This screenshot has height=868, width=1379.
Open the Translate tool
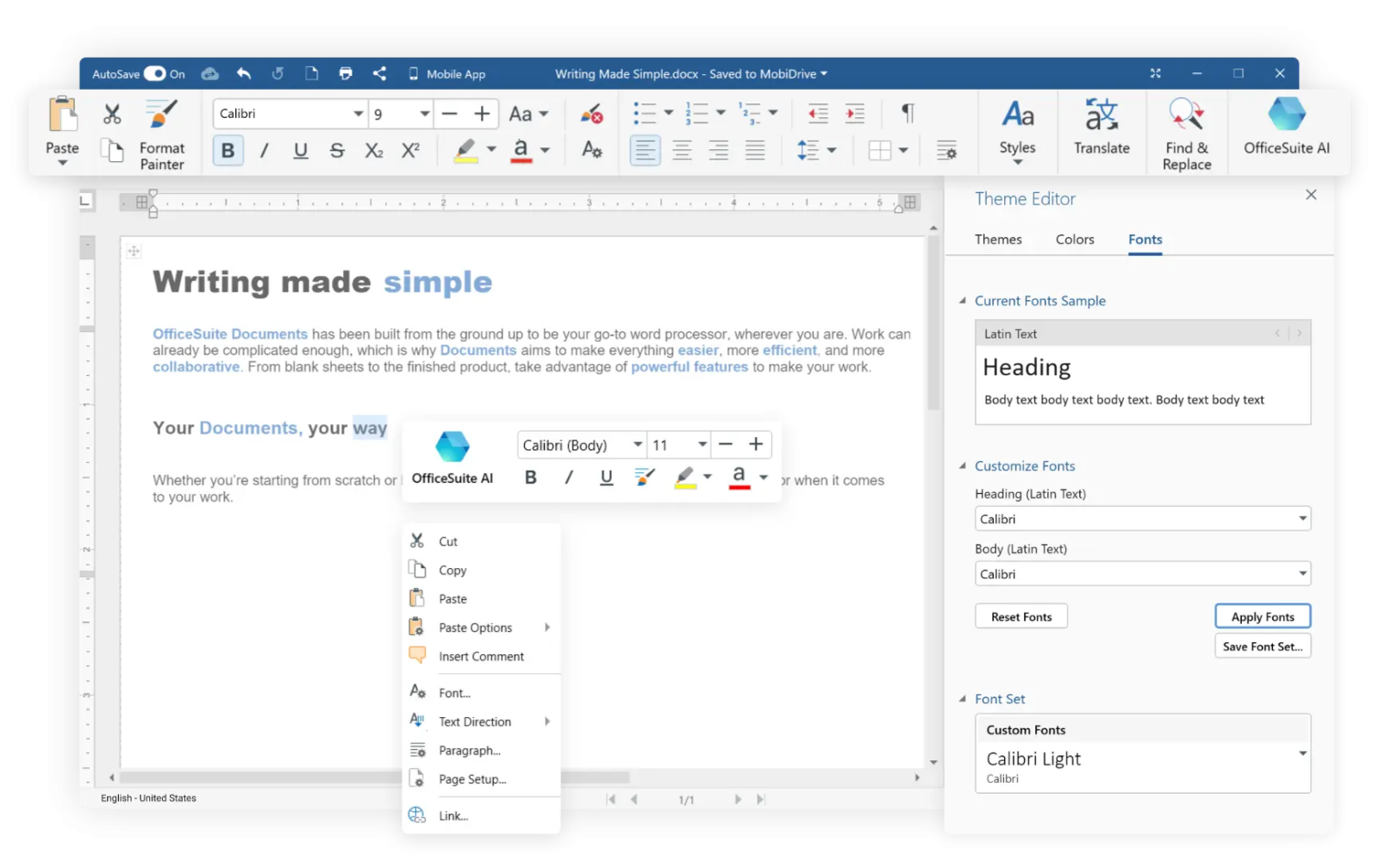(1101, 127)
